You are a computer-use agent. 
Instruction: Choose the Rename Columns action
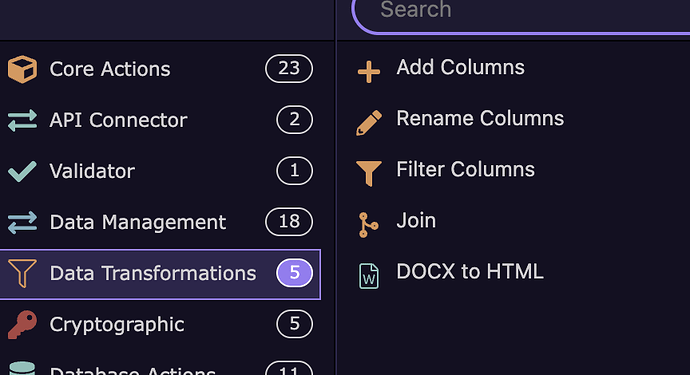click(x=480, y=118)
